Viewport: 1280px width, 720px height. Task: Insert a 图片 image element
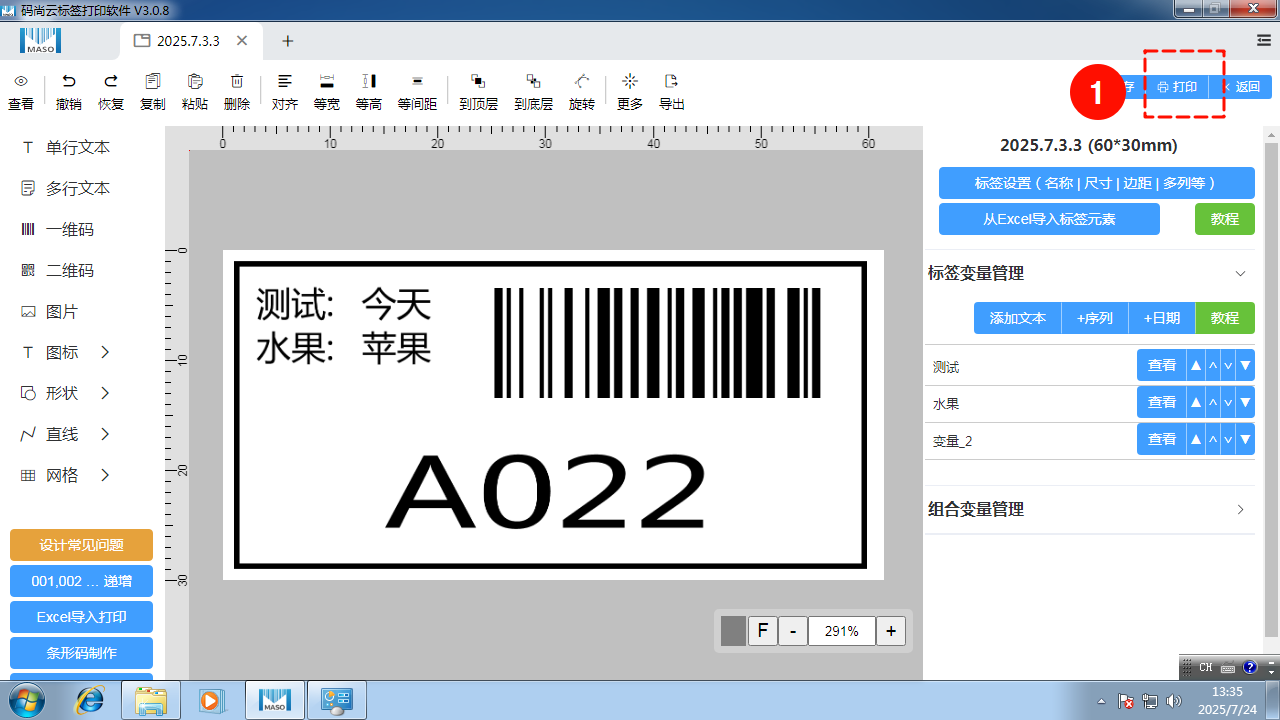coord(50,311)
